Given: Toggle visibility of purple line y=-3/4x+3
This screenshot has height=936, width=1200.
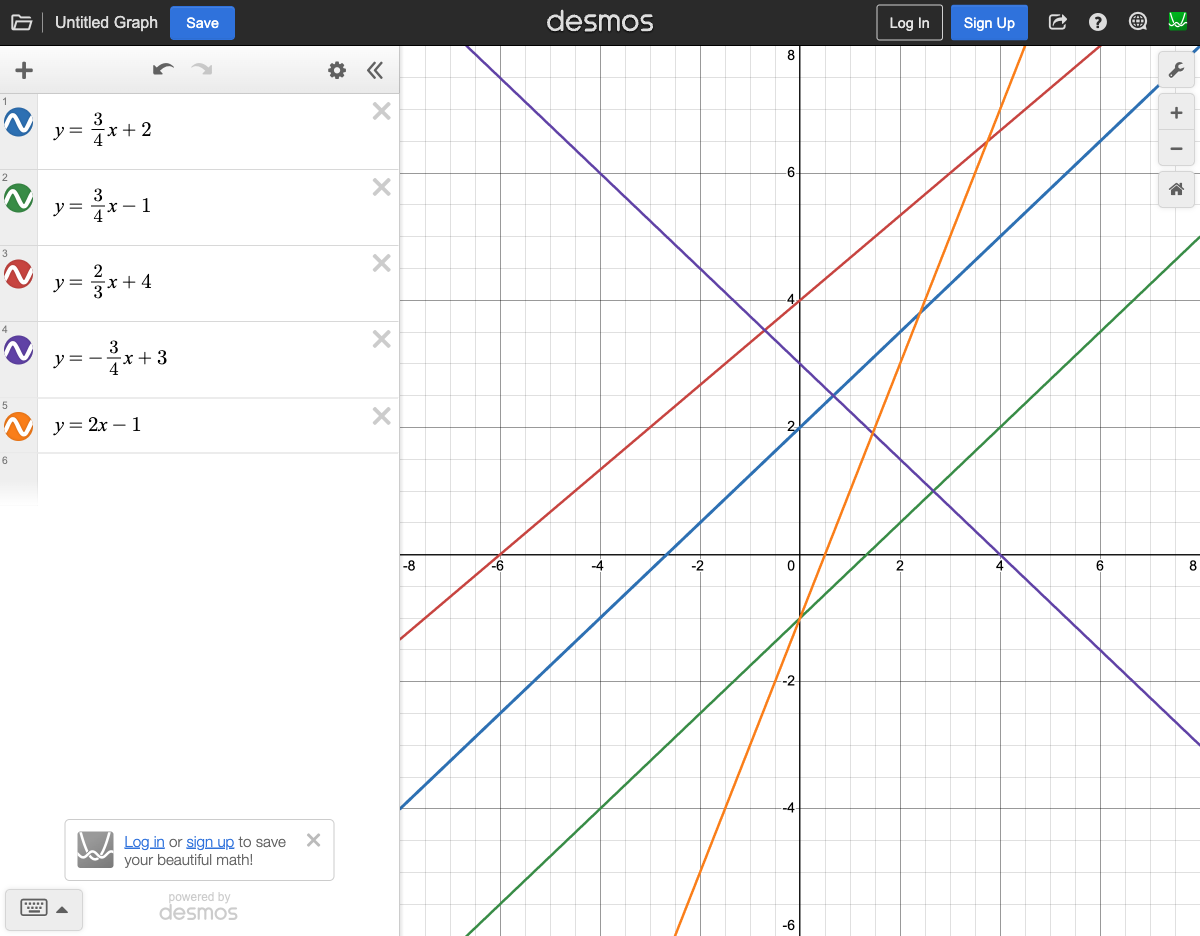Looking at the screenshot, I should tap(19, 351).
